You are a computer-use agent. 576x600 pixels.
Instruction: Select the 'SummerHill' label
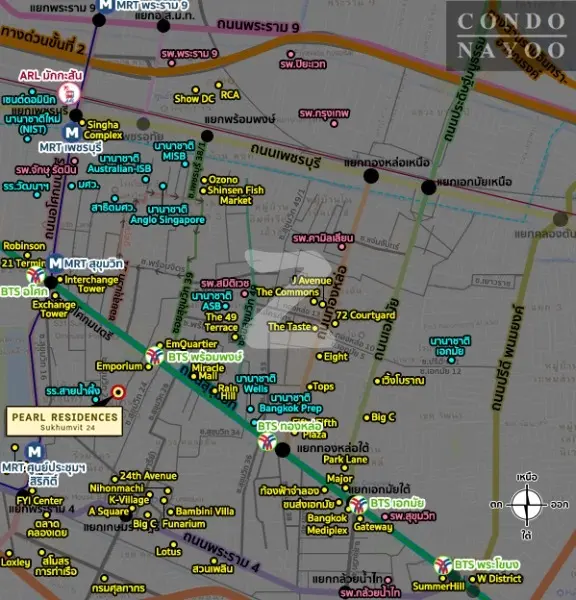coord(439,586)
